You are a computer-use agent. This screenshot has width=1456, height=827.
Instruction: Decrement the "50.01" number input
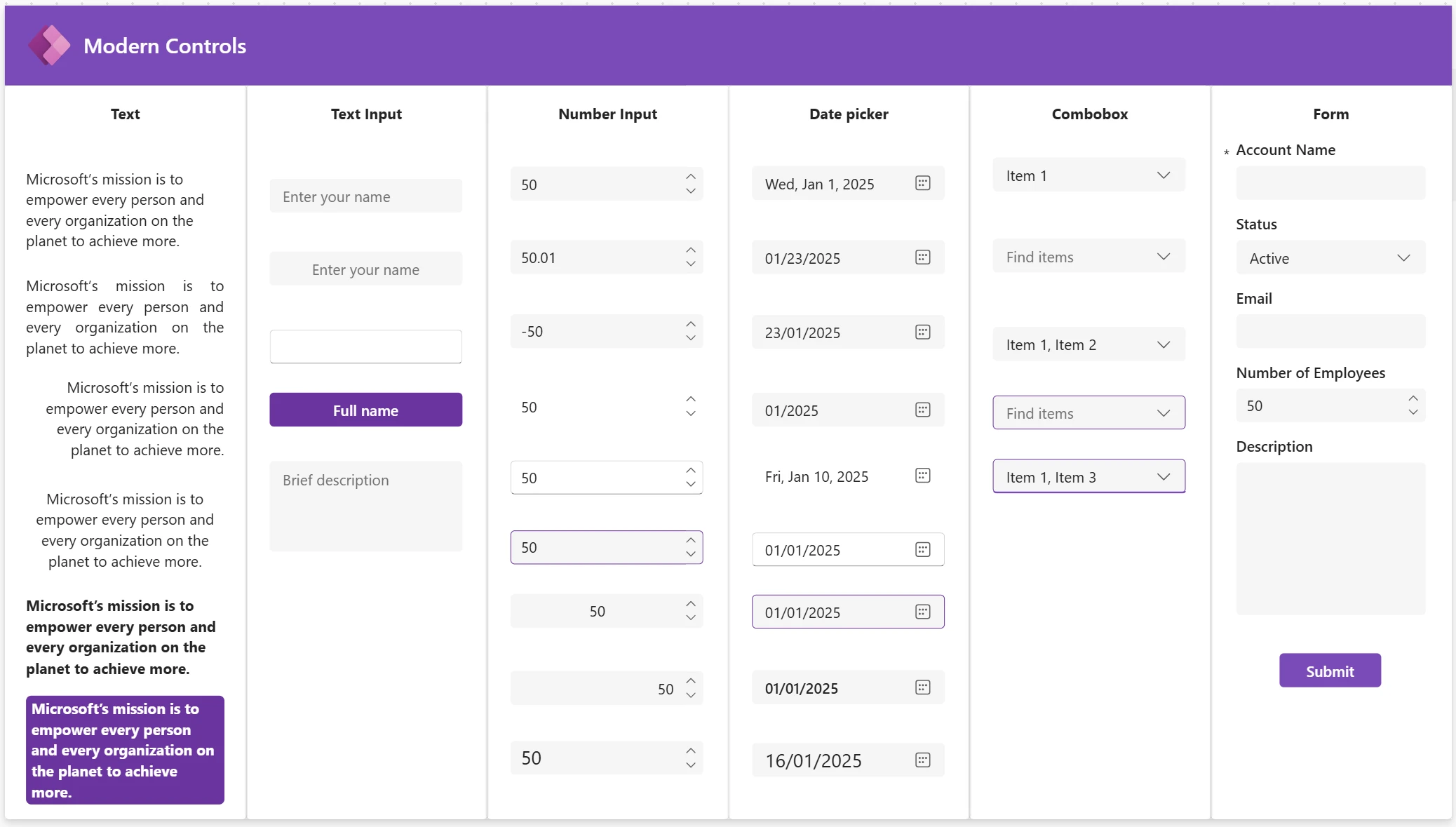690,265
